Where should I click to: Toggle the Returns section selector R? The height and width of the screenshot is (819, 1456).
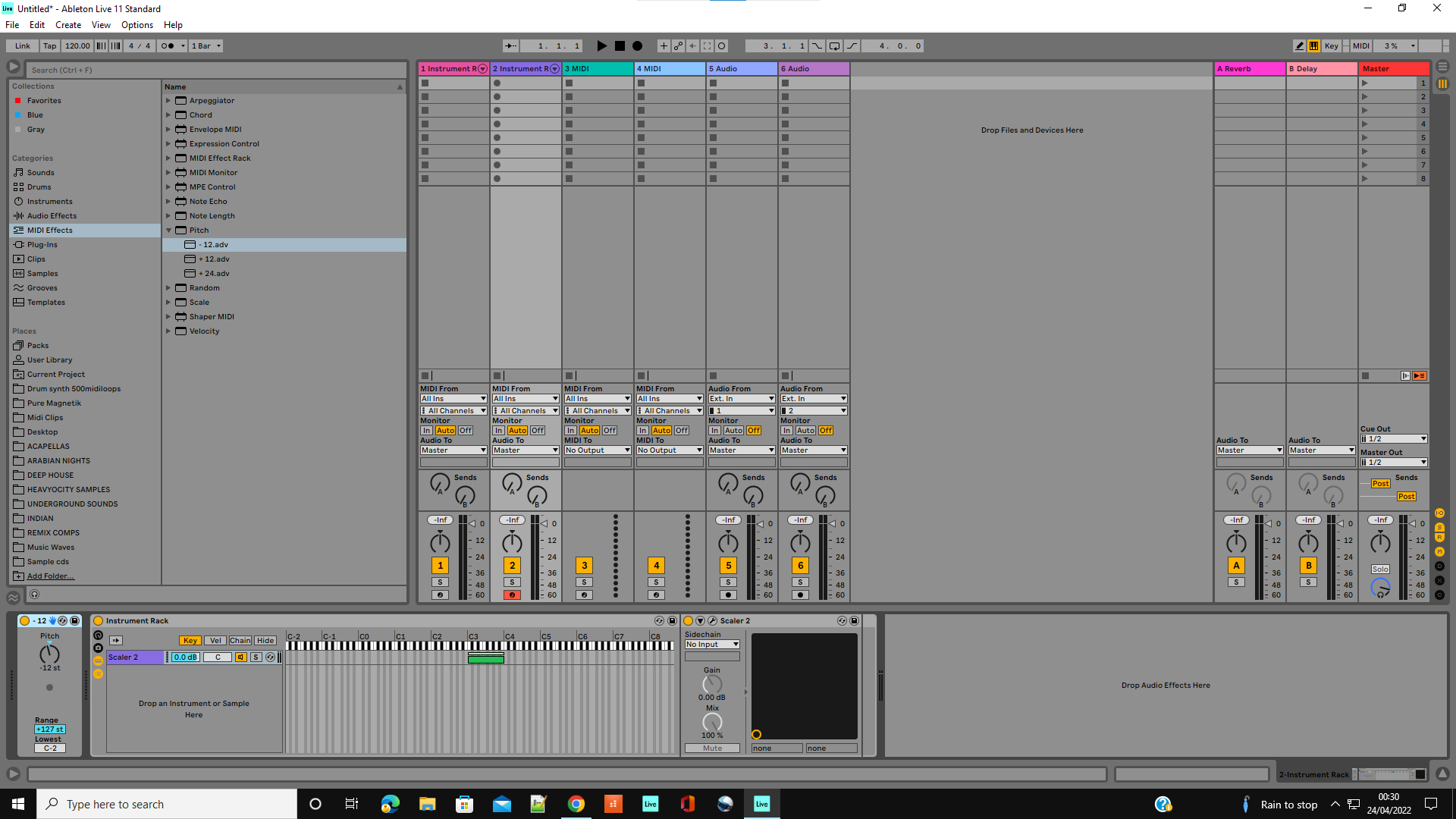(x=1439, y=538)
